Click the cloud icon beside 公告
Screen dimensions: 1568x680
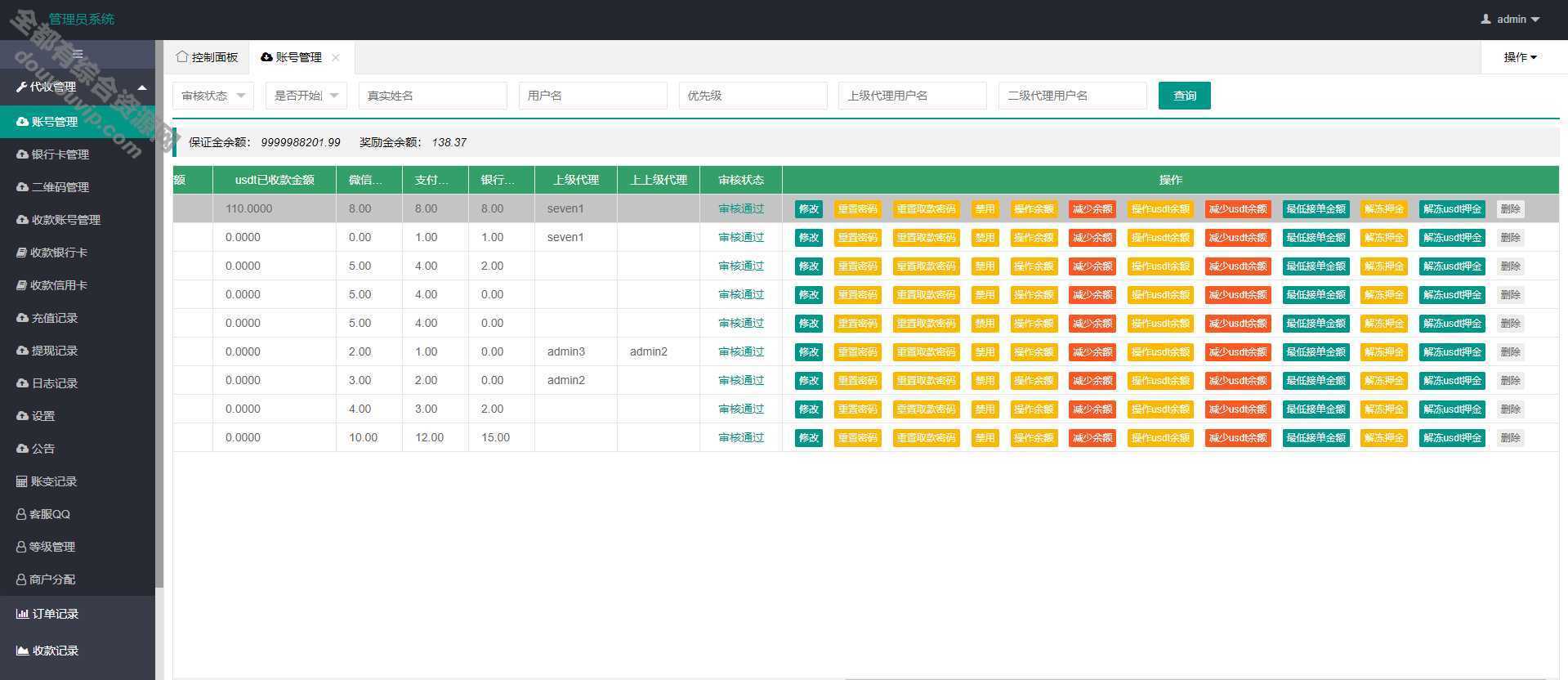[x=22, y=449]
